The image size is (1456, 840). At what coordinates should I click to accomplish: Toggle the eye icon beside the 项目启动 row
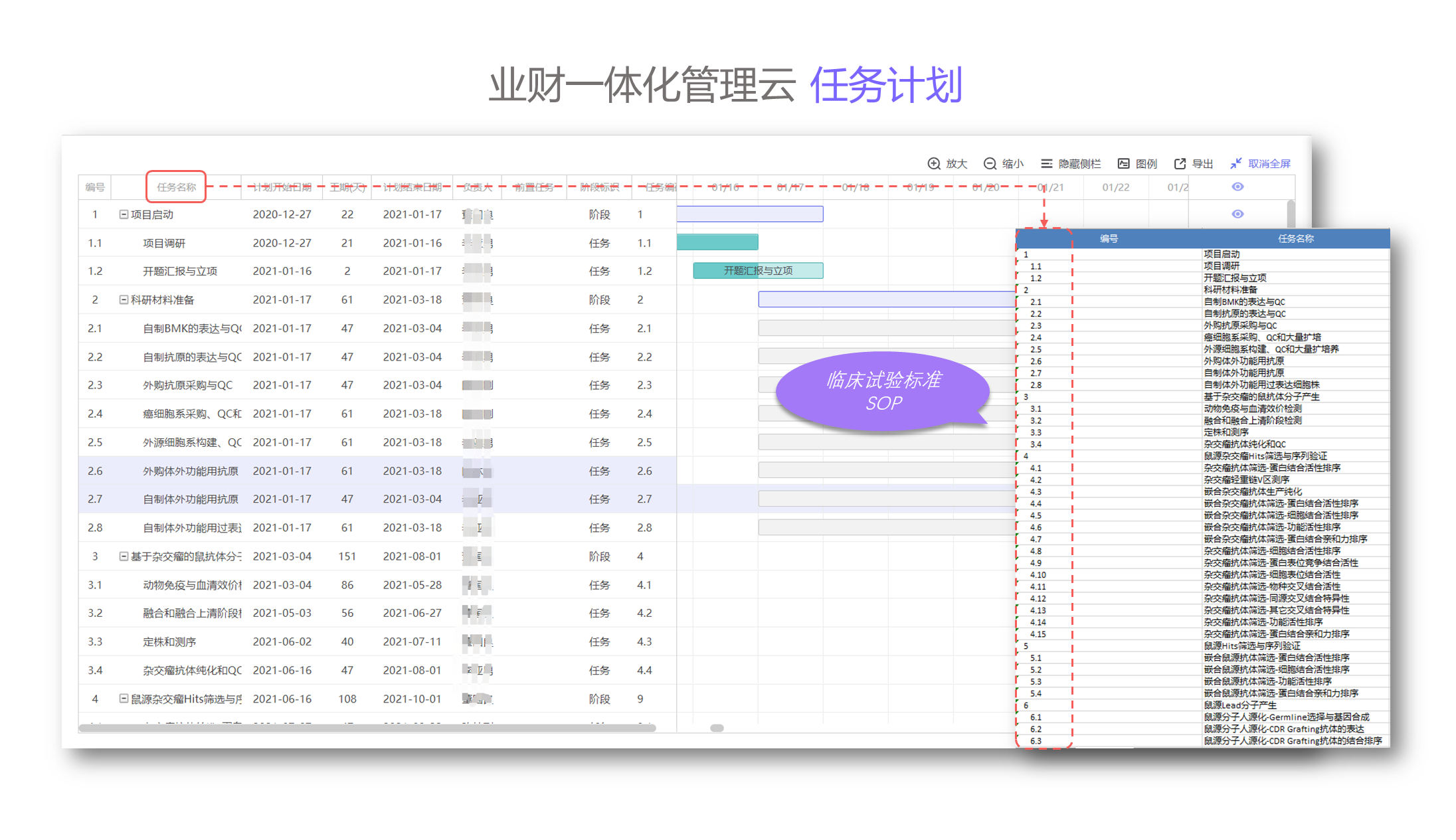click(x=1237, y=214)
